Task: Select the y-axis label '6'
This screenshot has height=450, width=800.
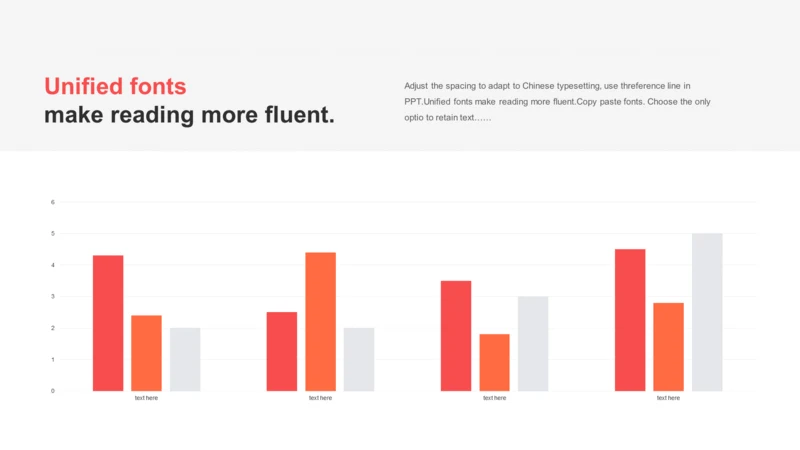Action: (x=53, y=203)
